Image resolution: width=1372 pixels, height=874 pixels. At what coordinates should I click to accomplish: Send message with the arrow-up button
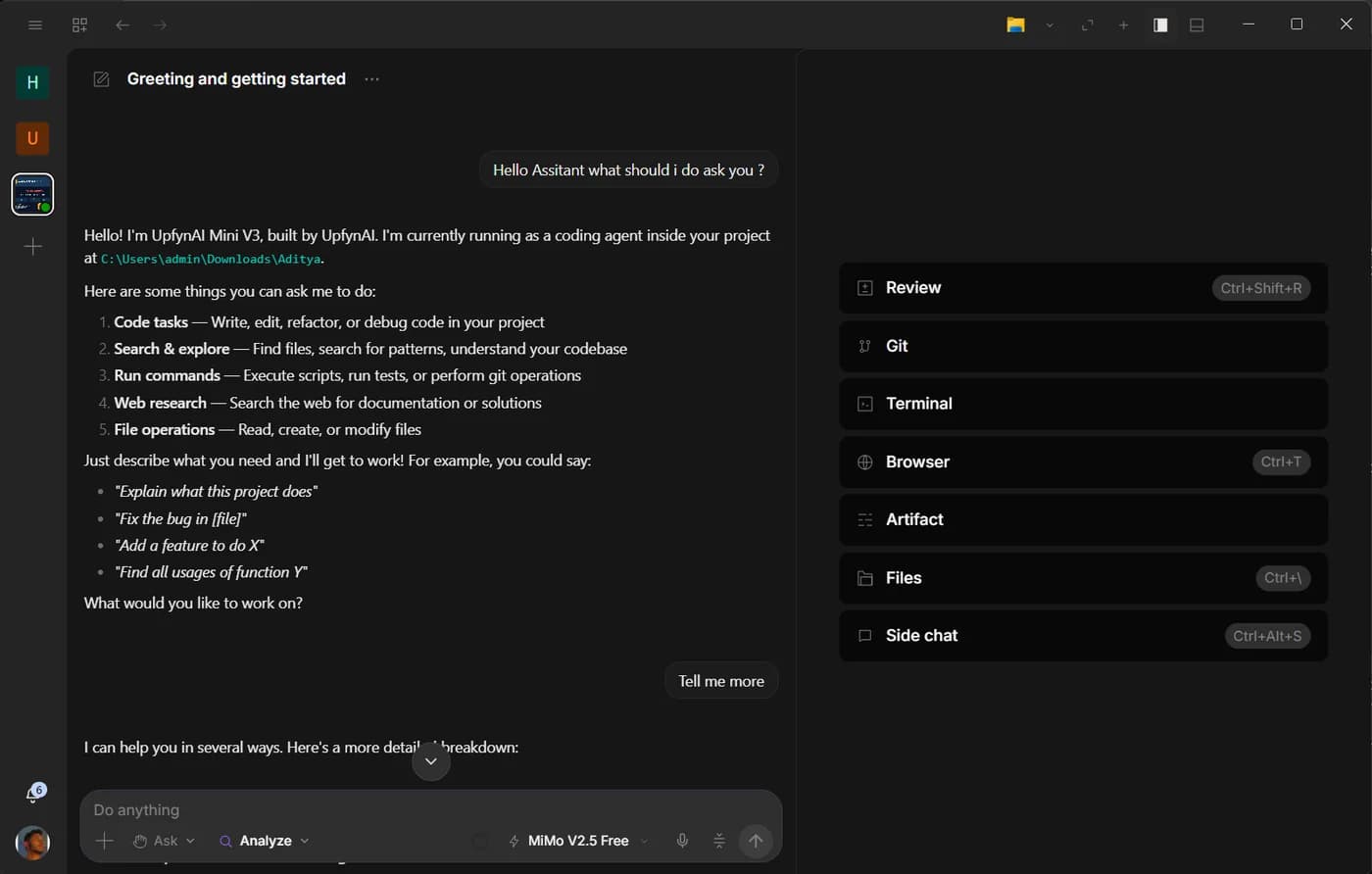pos(756,841)
